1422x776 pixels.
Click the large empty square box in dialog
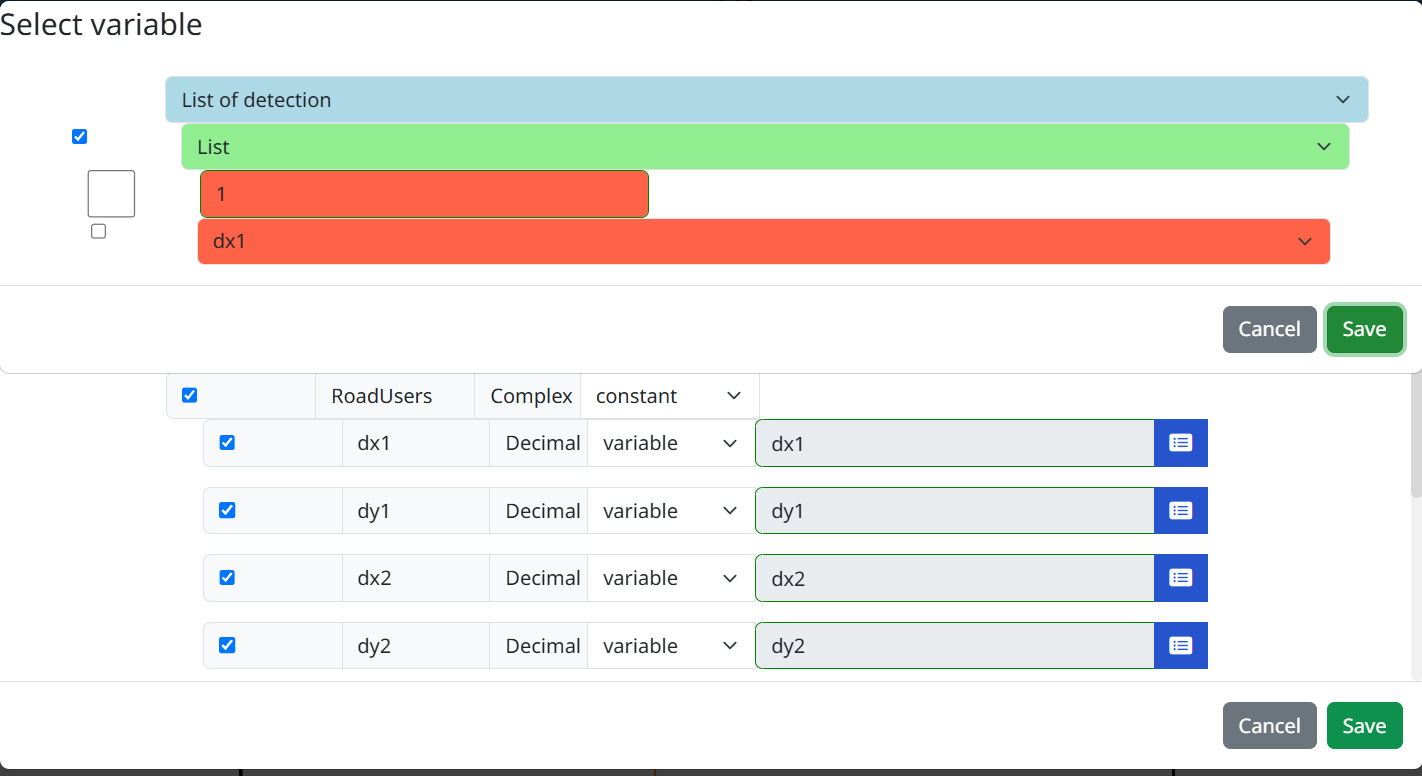point(111,194)
